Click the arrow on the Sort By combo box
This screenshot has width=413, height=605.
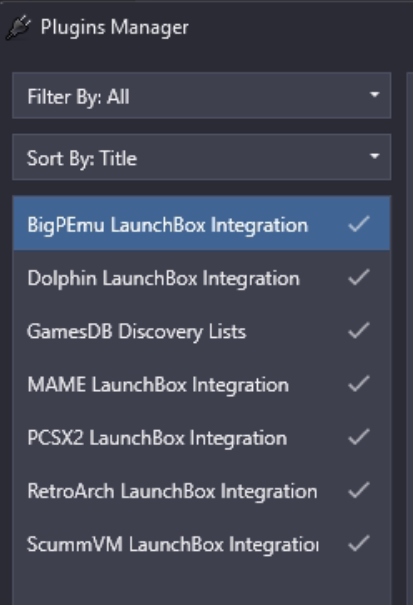(x=374, y=156)
